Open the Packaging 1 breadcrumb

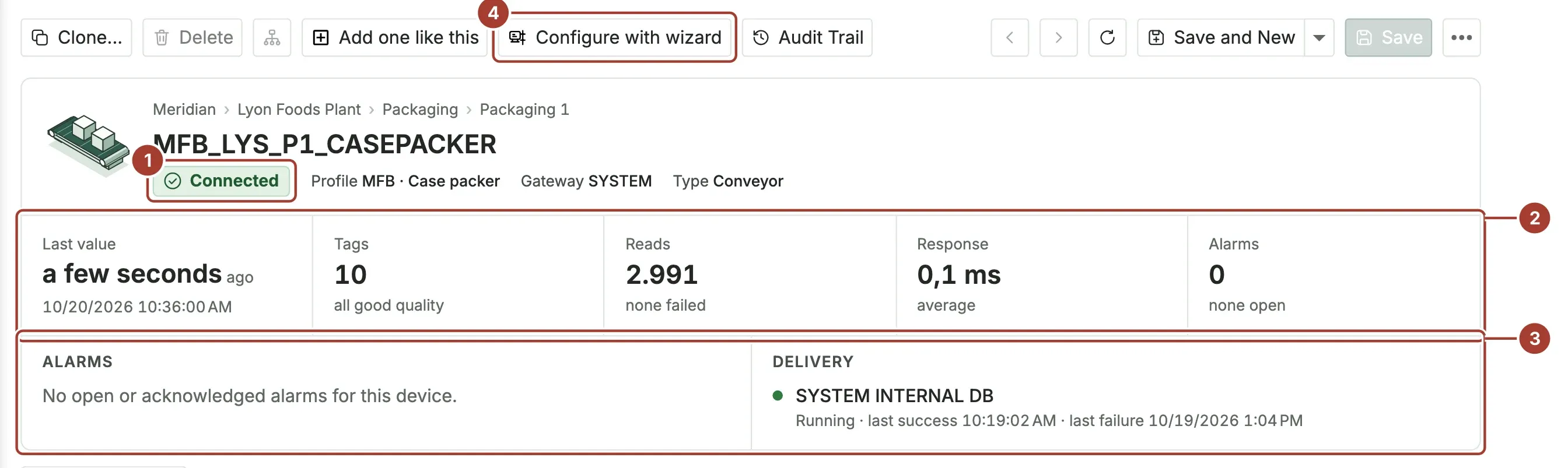[x=524, y=110]
